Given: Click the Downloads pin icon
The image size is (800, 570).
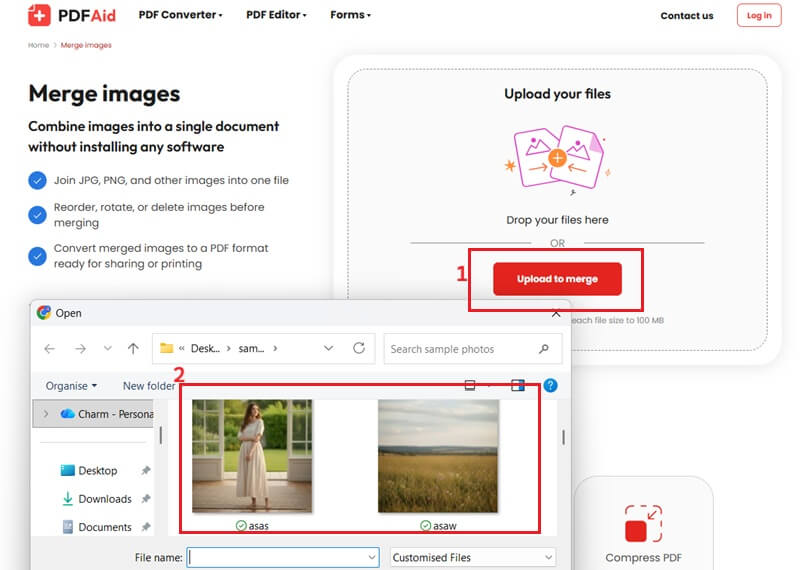Looking at the screenshot, I should coord(146,499).
